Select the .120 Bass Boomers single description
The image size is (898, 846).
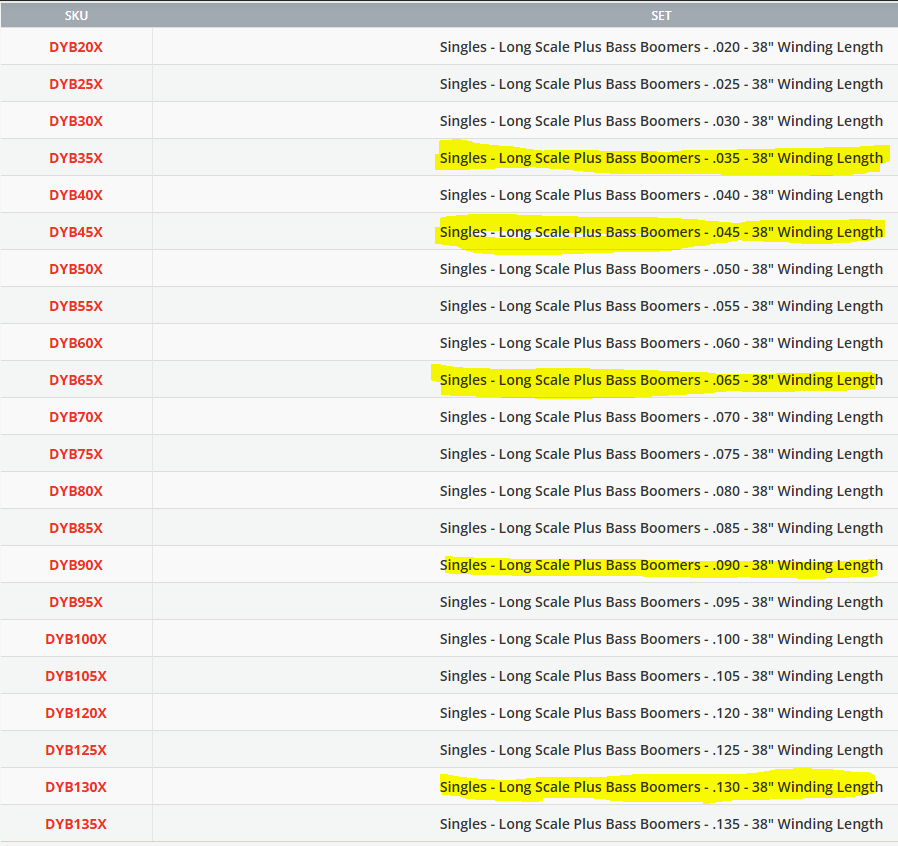(x=661, y=713)
